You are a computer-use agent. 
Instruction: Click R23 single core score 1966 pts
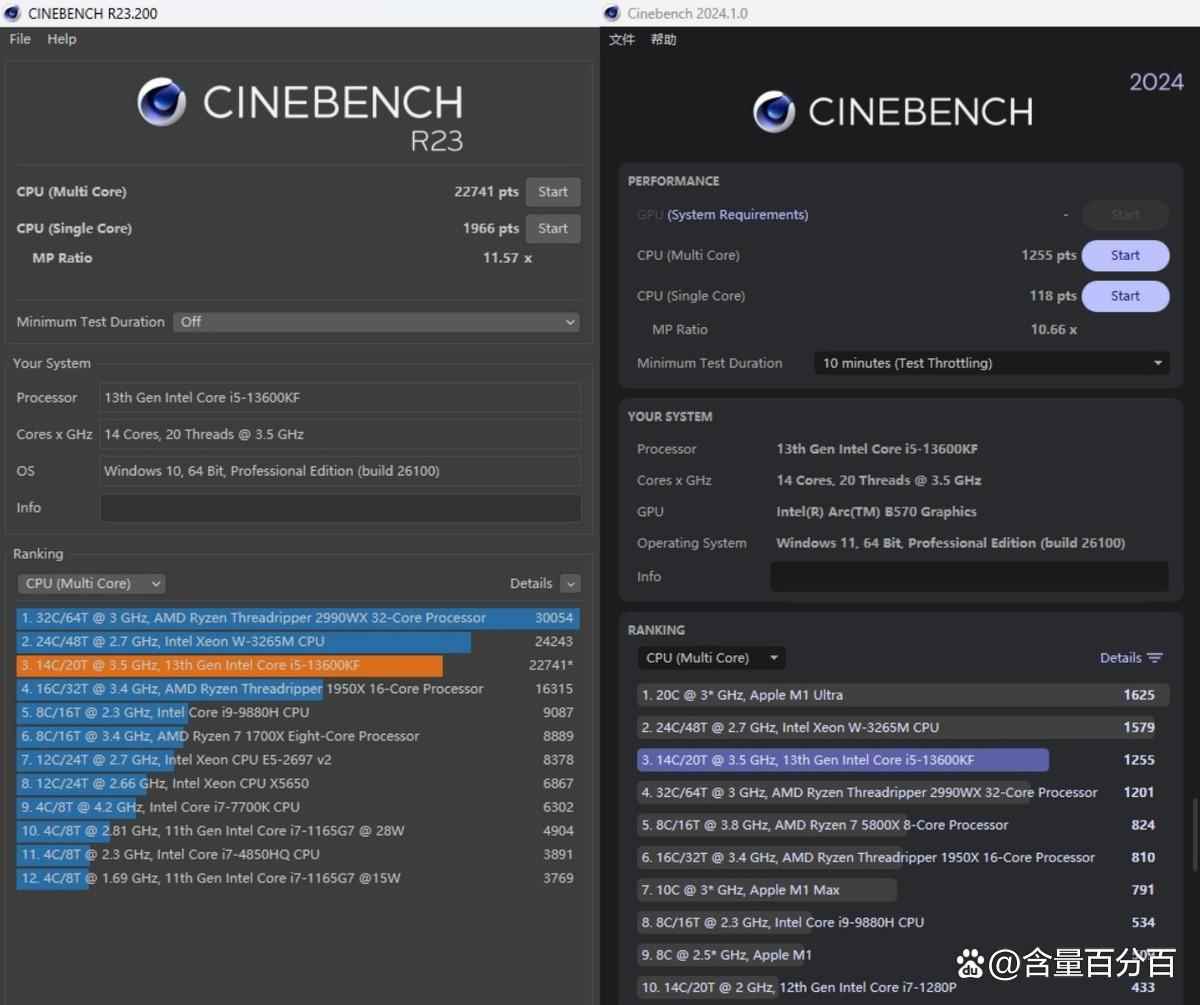click(x=490, y=228)
